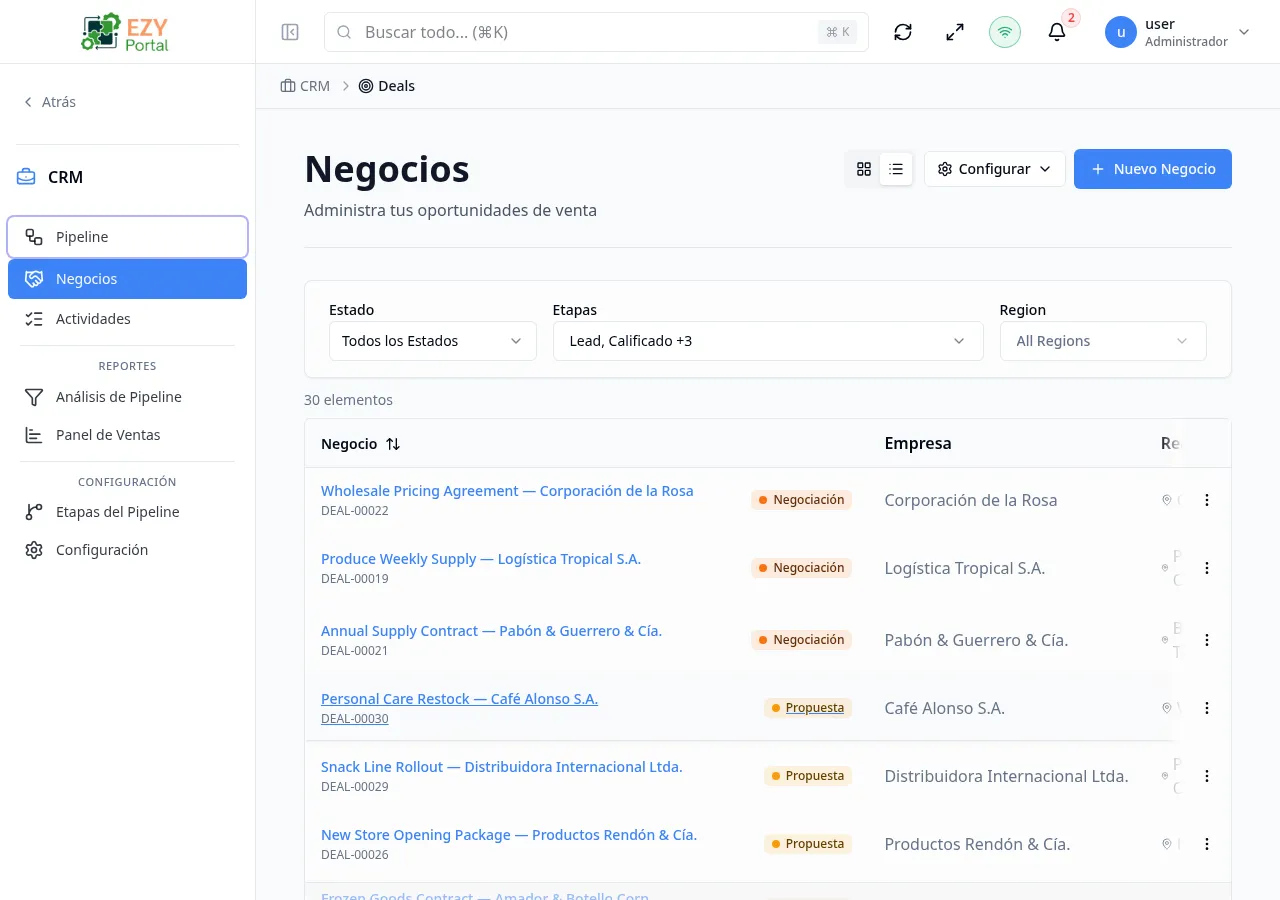Open row menu for Productos Rendón & Cía.
This screenshot has height=900, width=1280.
tap(1207, 844)
